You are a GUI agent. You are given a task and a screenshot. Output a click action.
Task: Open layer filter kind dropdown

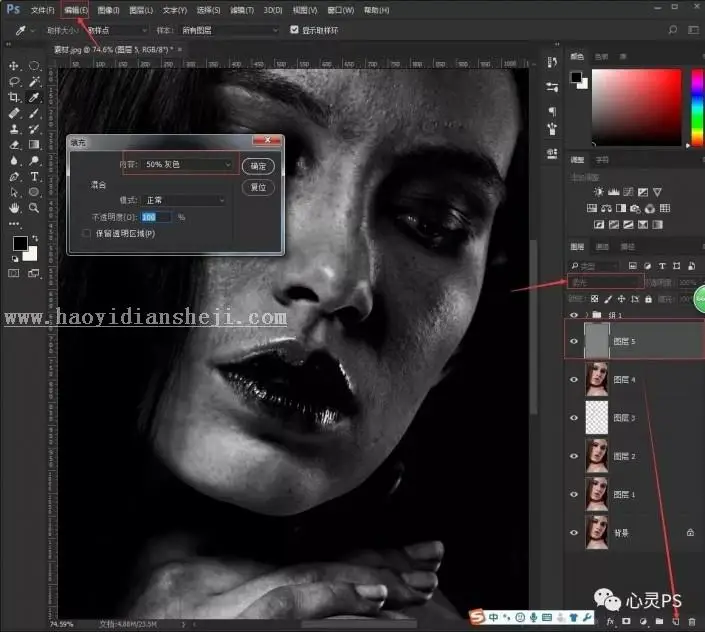point(595,266)
